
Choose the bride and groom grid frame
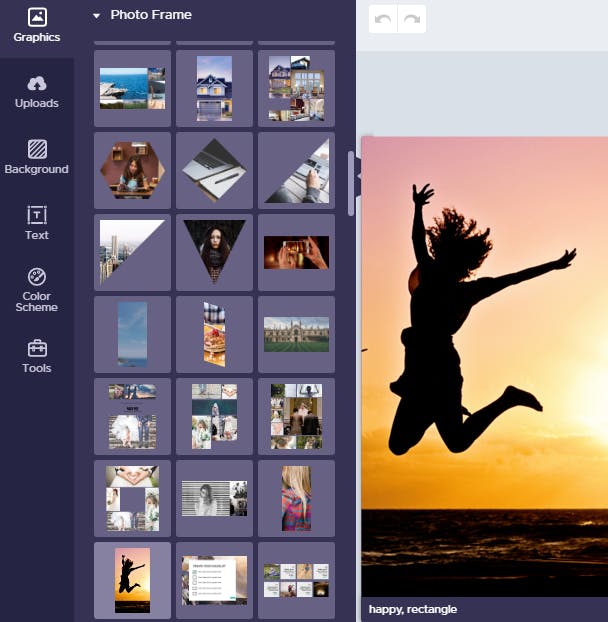click(296, 417)
